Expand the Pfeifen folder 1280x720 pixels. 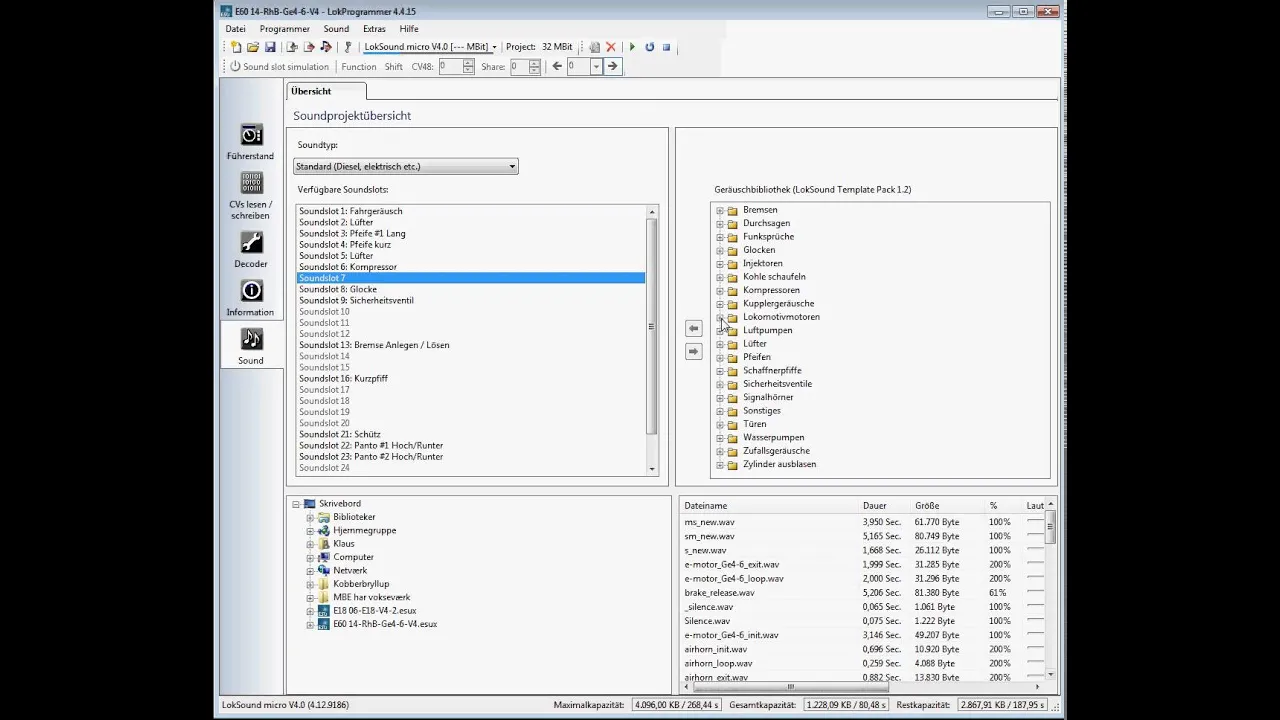coord(720,357)
